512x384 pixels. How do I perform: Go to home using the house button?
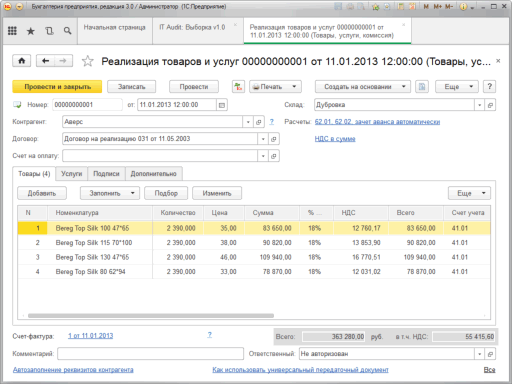coord(22,61)
